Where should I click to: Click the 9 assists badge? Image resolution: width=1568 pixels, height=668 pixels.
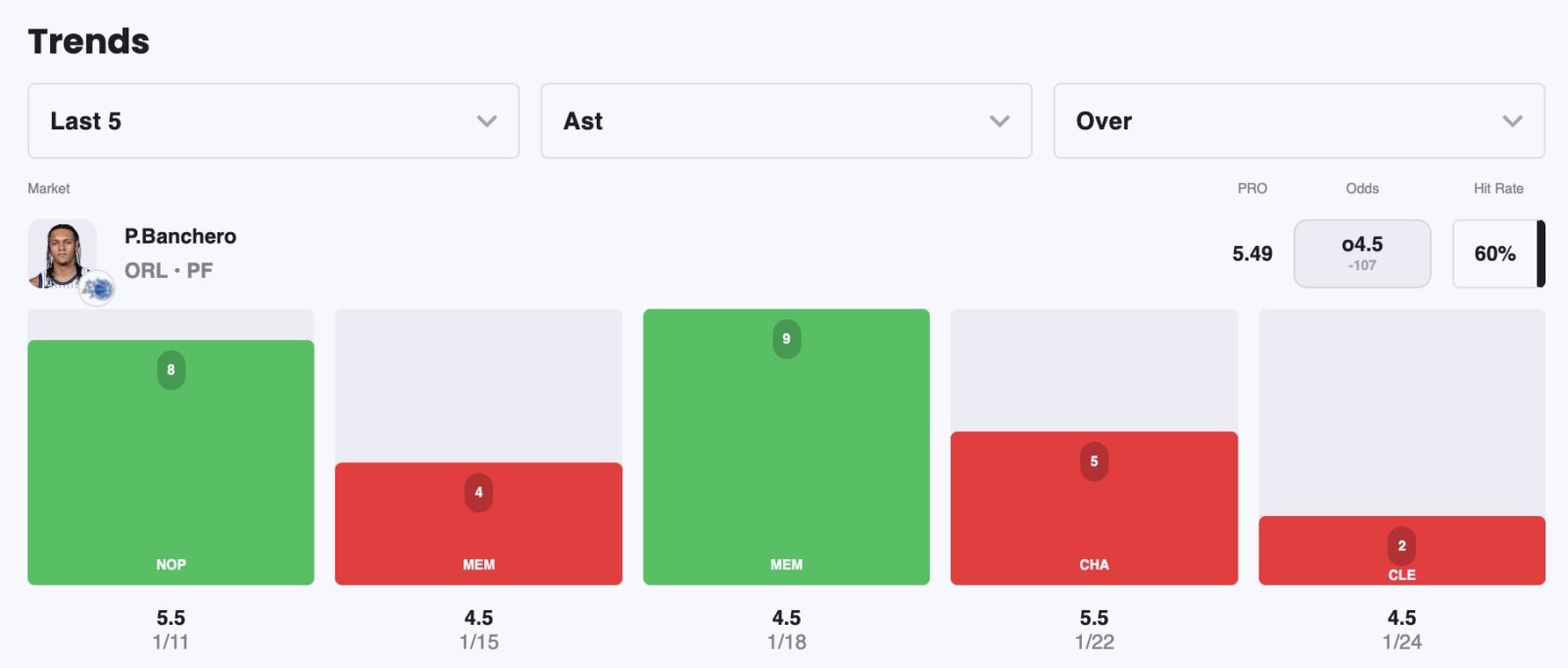point(786,339)
